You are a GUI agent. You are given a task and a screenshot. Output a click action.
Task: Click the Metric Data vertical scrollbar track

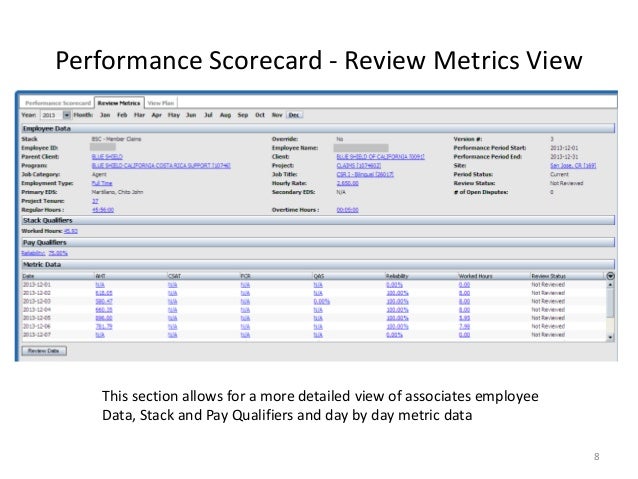point(610,311)
